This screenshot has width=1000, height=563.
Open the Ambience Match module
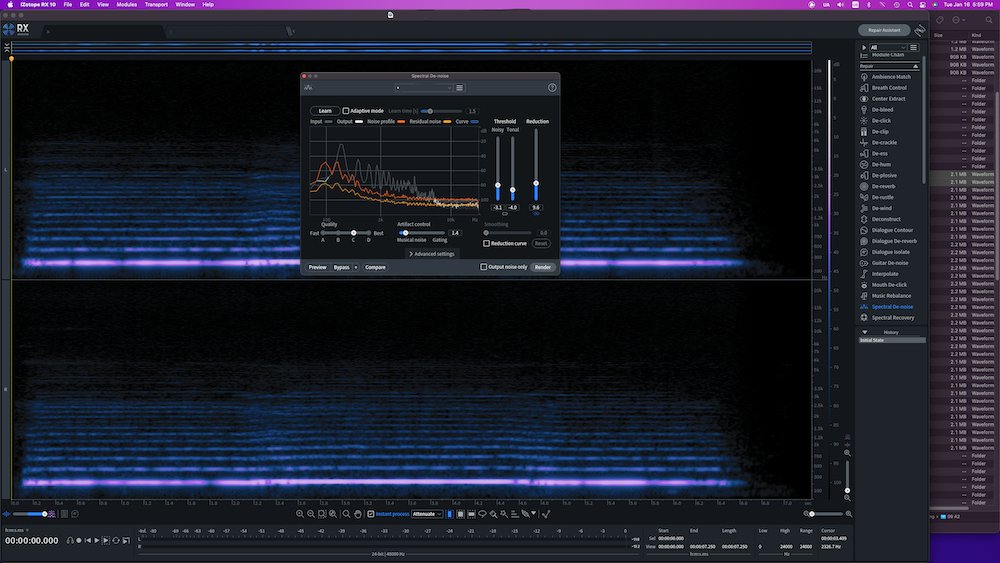pyautogui.click(x=890, y=77)
